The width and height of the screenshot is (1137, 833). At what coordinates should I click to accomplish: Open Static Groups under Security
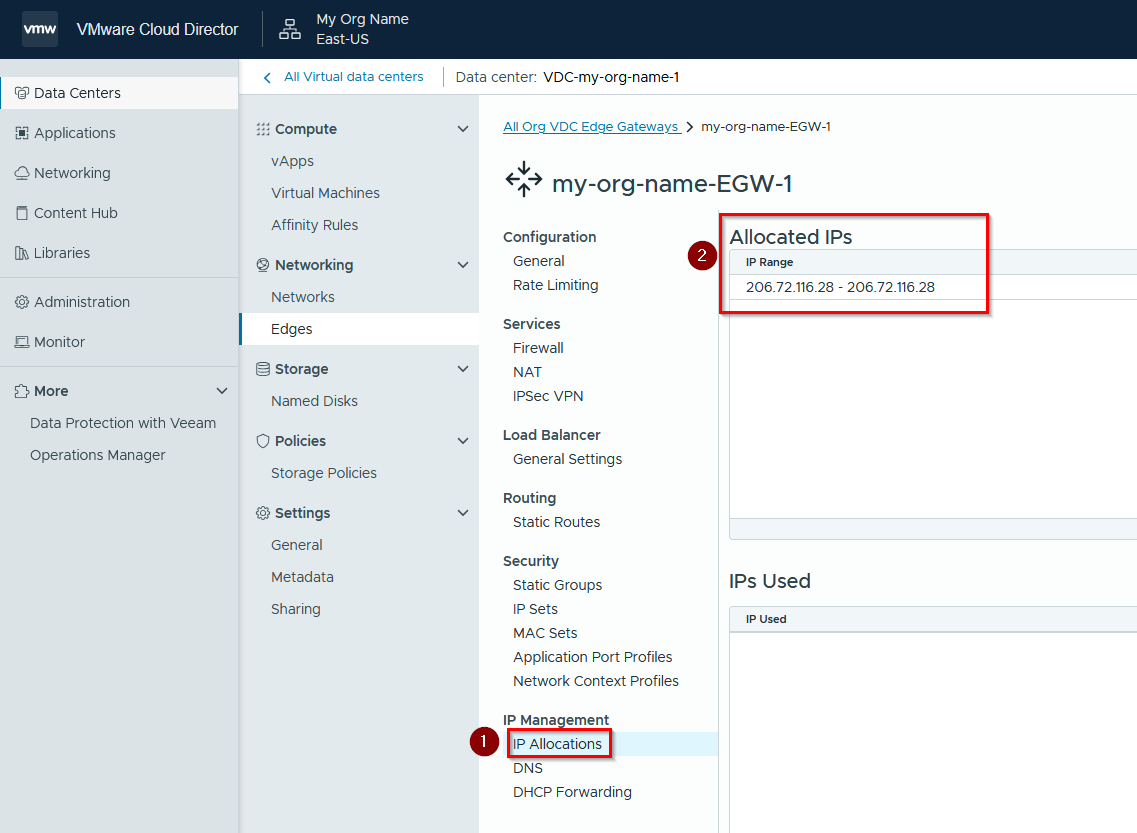tap(558, 585)
